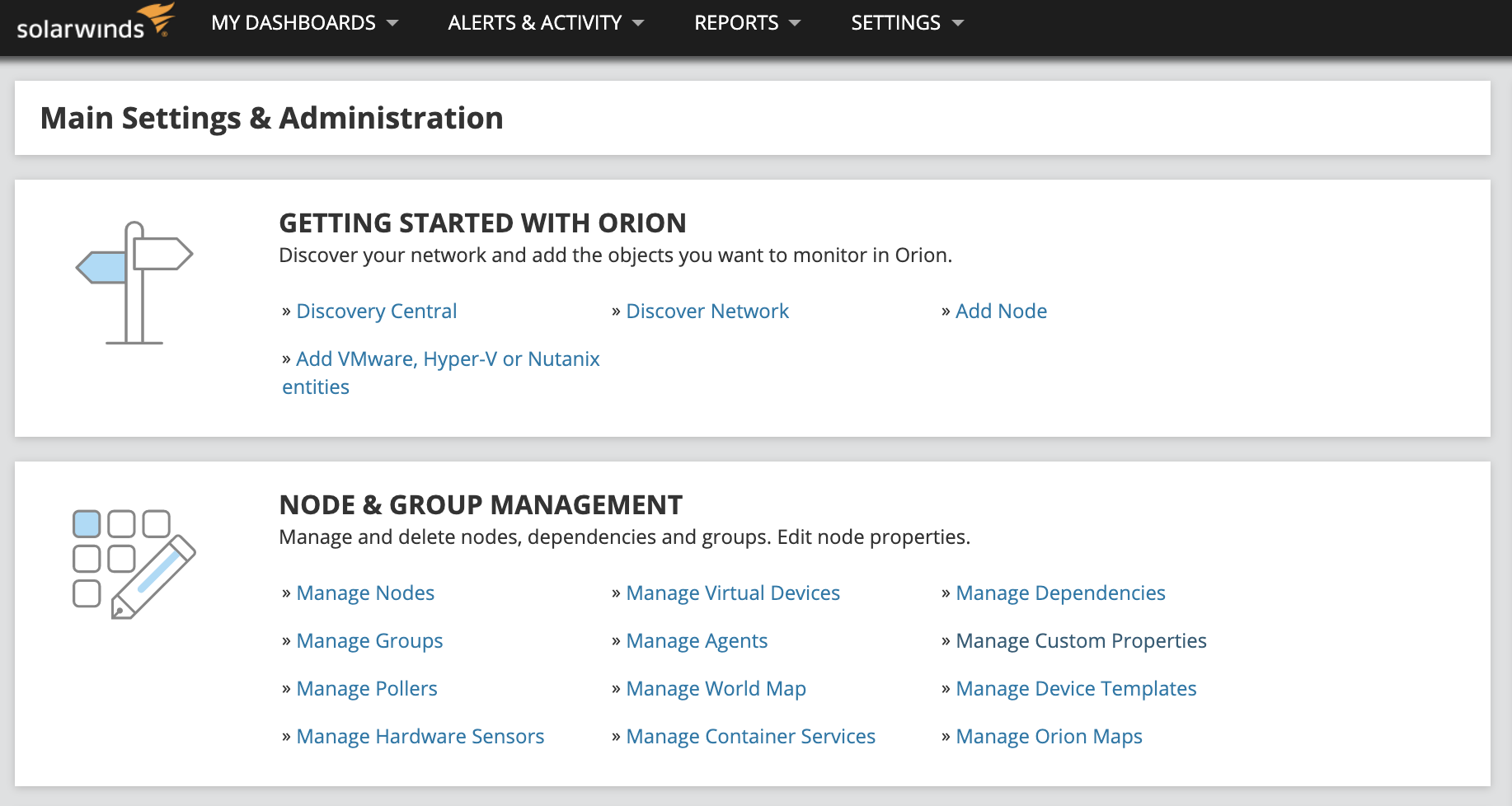Click the 'Discover your network' description text
1512x806 pixels.
(x=615, y=255)
